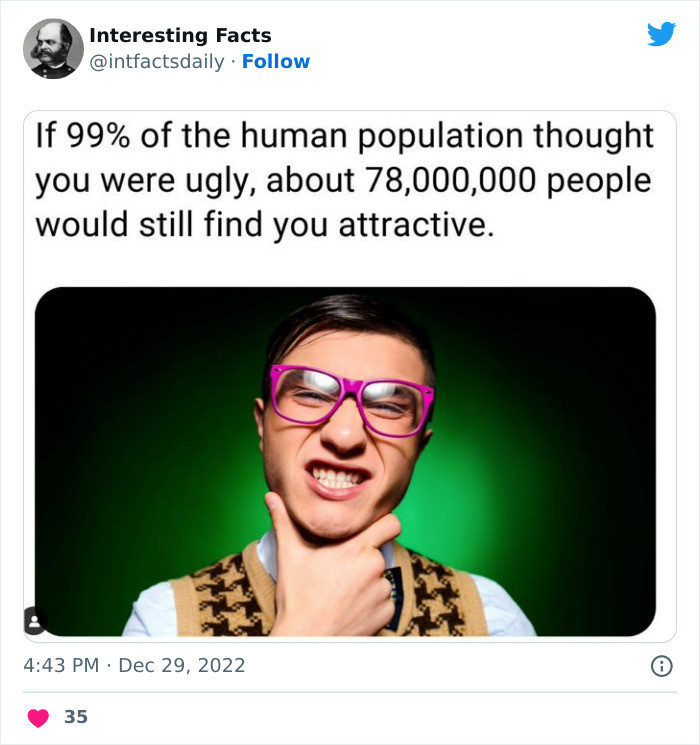This screenshot has height=745, width=700.
Task: Click the 35 likes count
Action: tap(75, 717)
